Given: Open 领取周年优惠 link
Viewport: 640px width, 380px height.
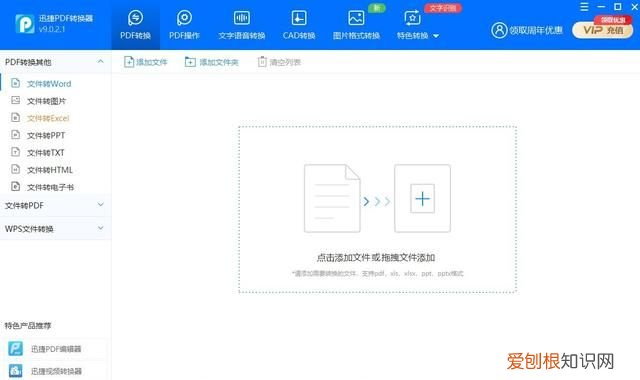Looking at the screenshot, I should [536, 30].
